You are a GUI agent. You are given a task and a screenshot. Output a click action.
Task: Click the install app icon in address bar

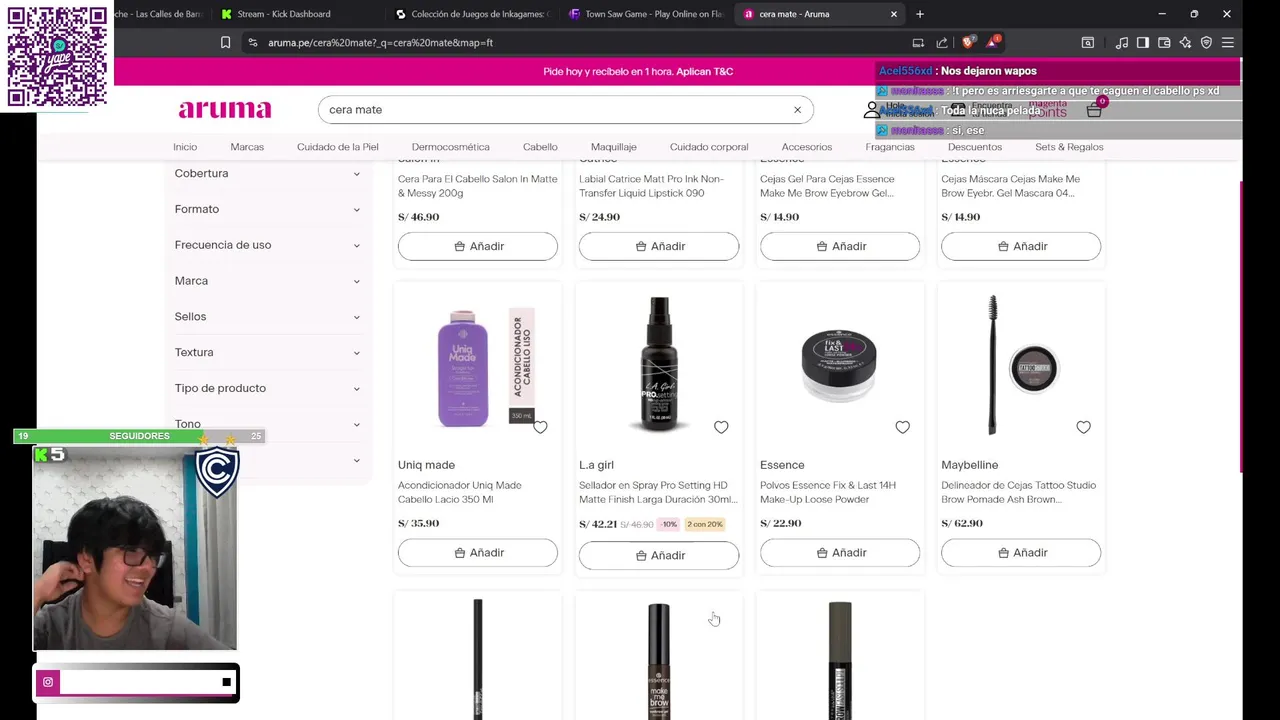click(x=918, y=43)
